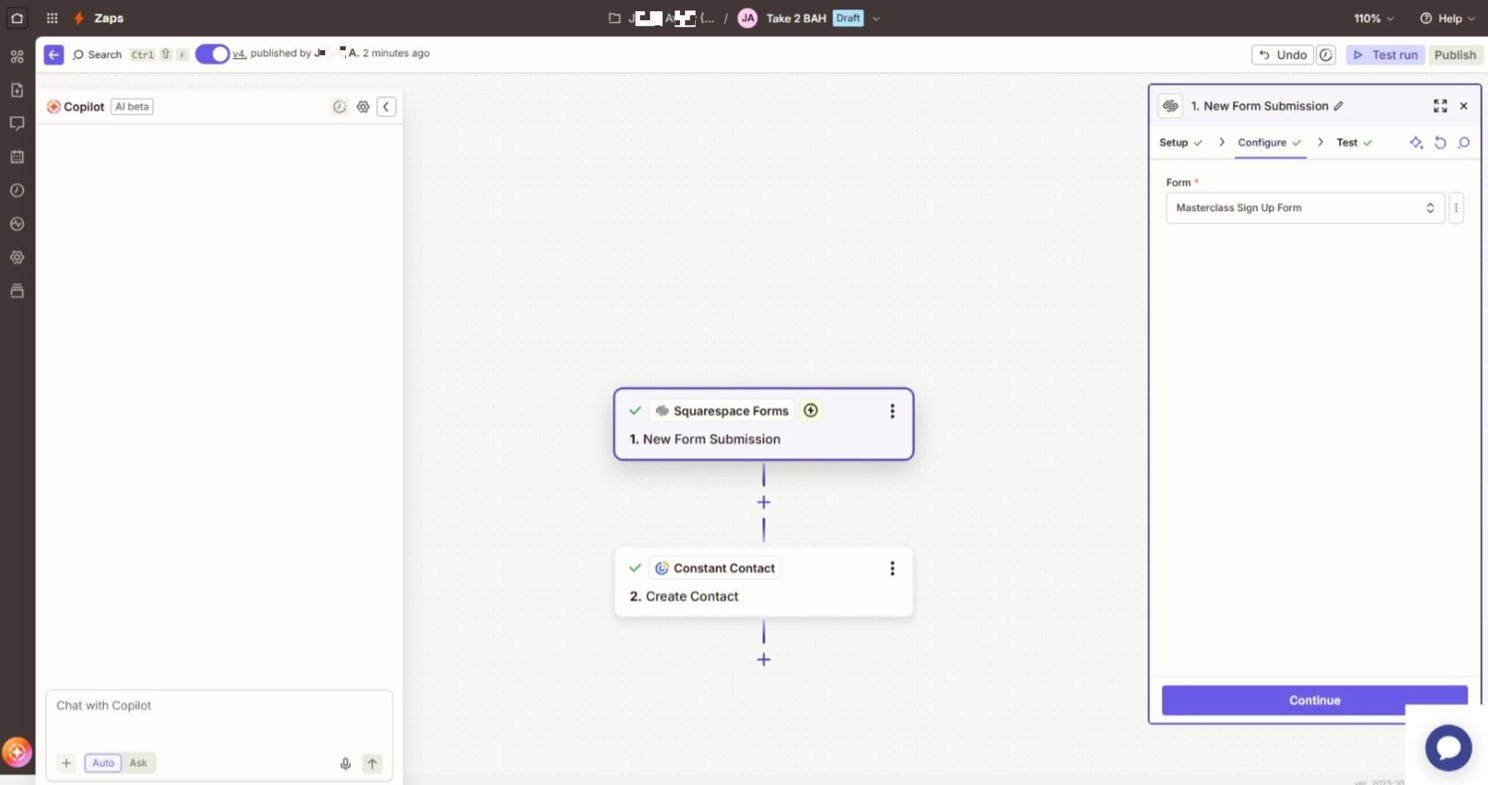Toggle the Zap on/off switch
The image size is (1488, 785).
tap(212, 54)
